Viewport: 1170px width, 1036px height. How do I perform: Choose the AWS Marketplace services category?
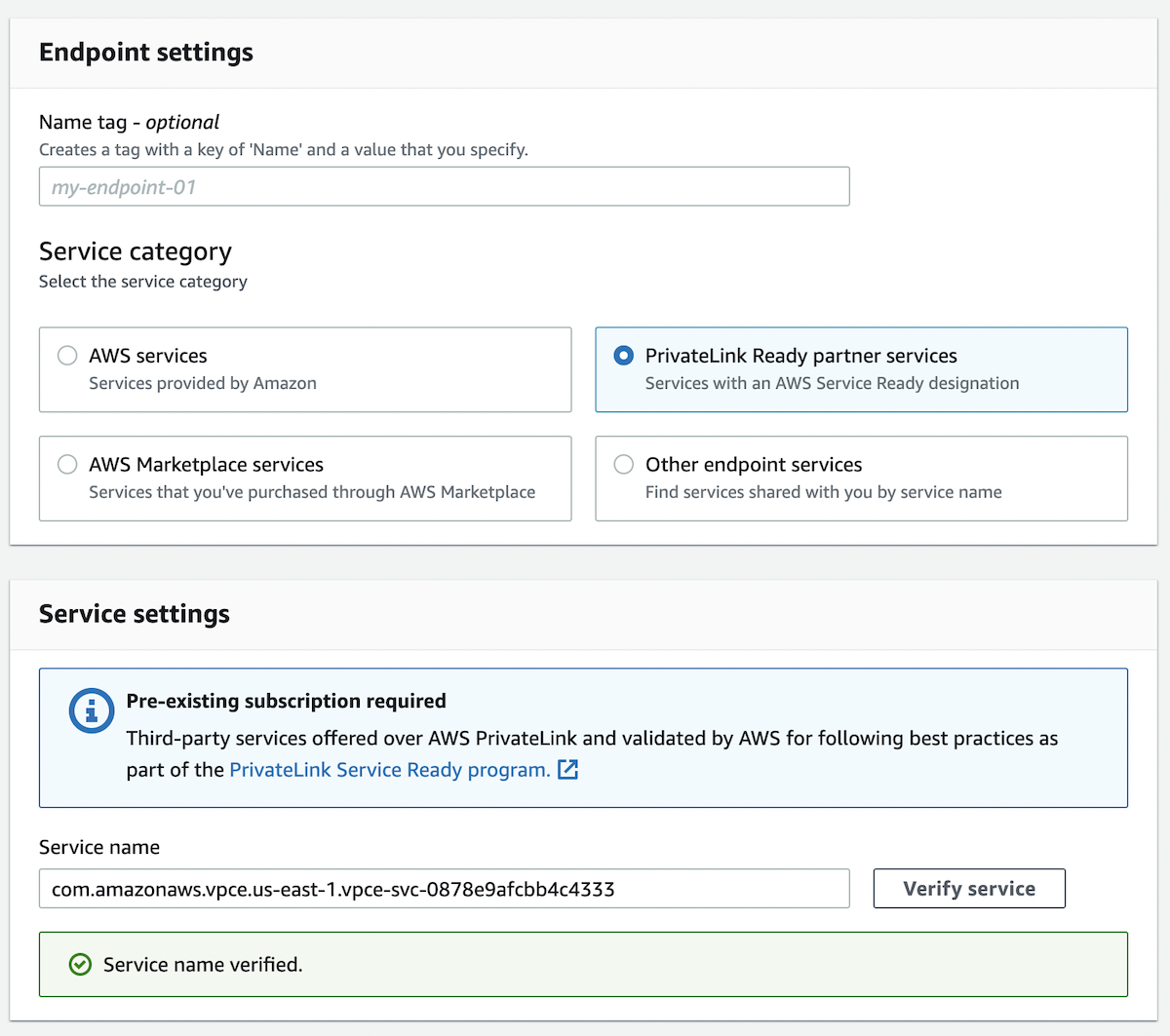[66, 464]
